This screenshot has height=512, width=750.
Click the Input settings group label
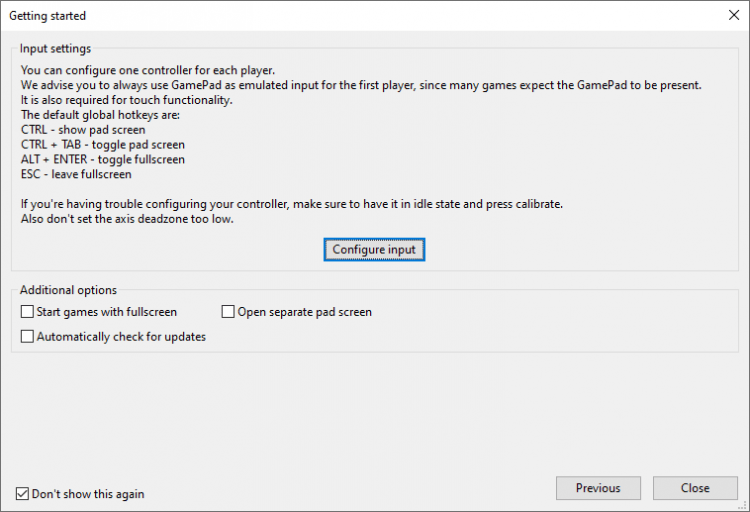point(55,48)
